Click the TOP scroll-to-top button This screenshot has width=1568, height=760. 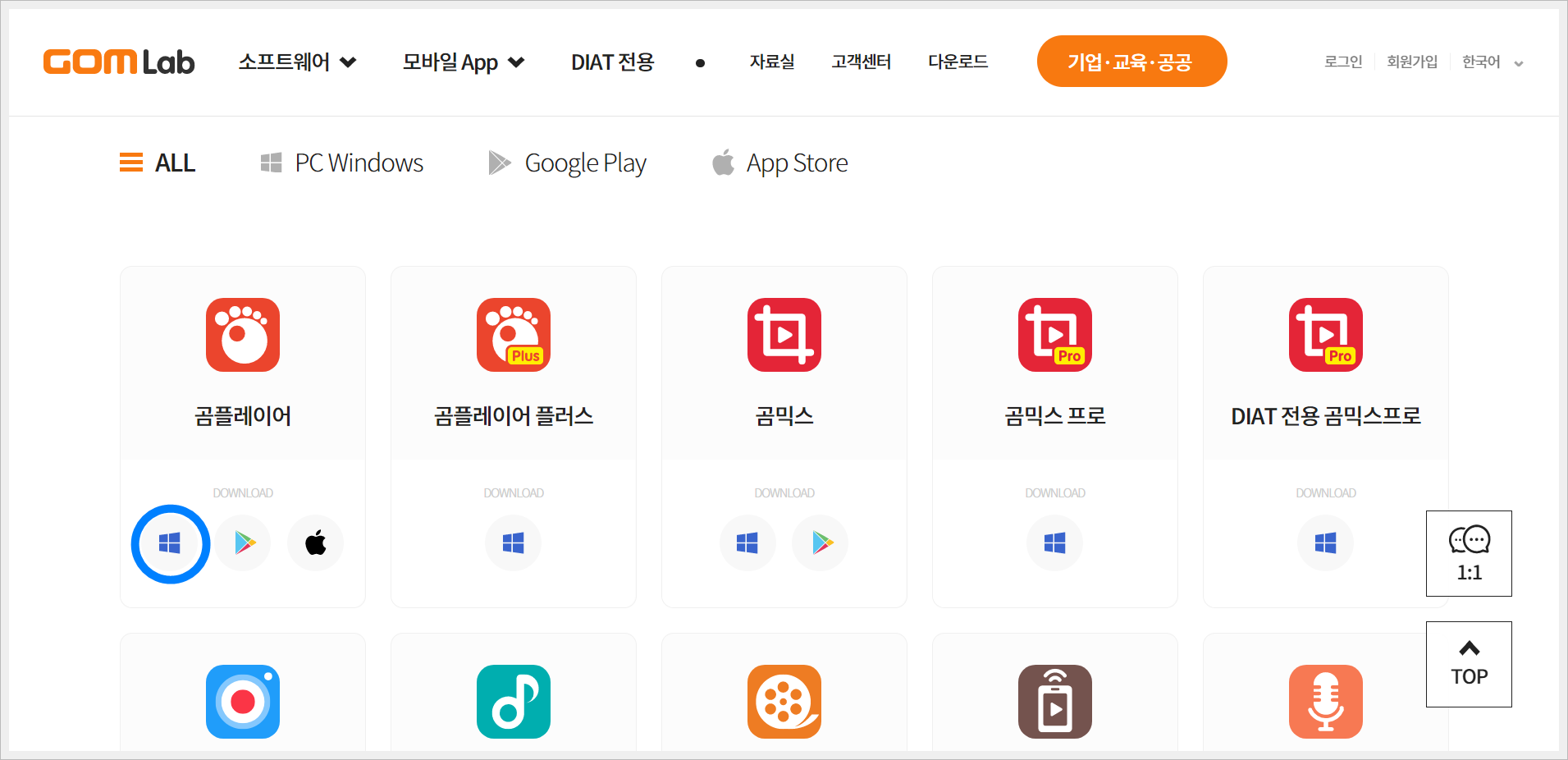[1469, 664]
